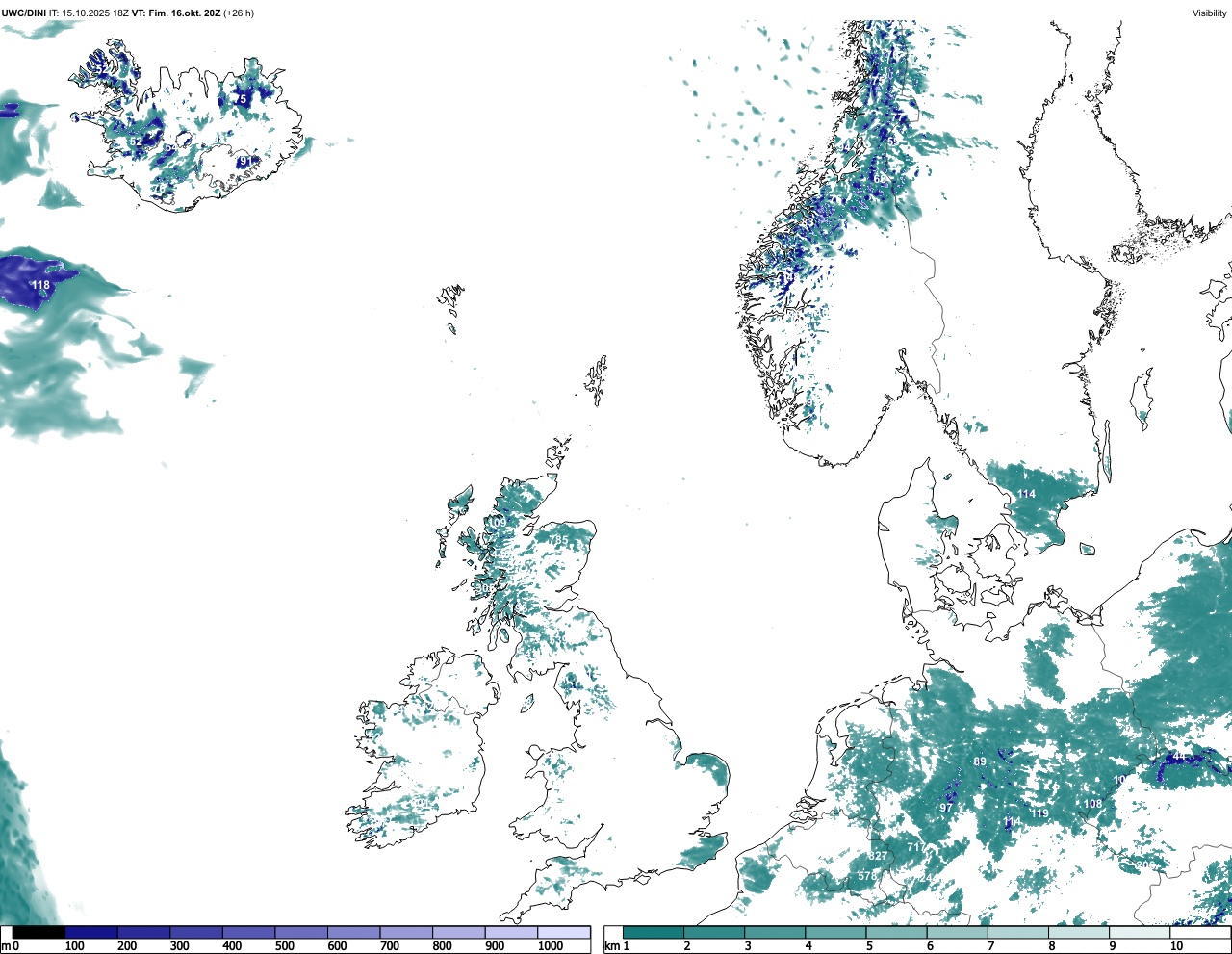
Task: Click the '700' tick label on meter scale
Action: [x=390, y=946]
